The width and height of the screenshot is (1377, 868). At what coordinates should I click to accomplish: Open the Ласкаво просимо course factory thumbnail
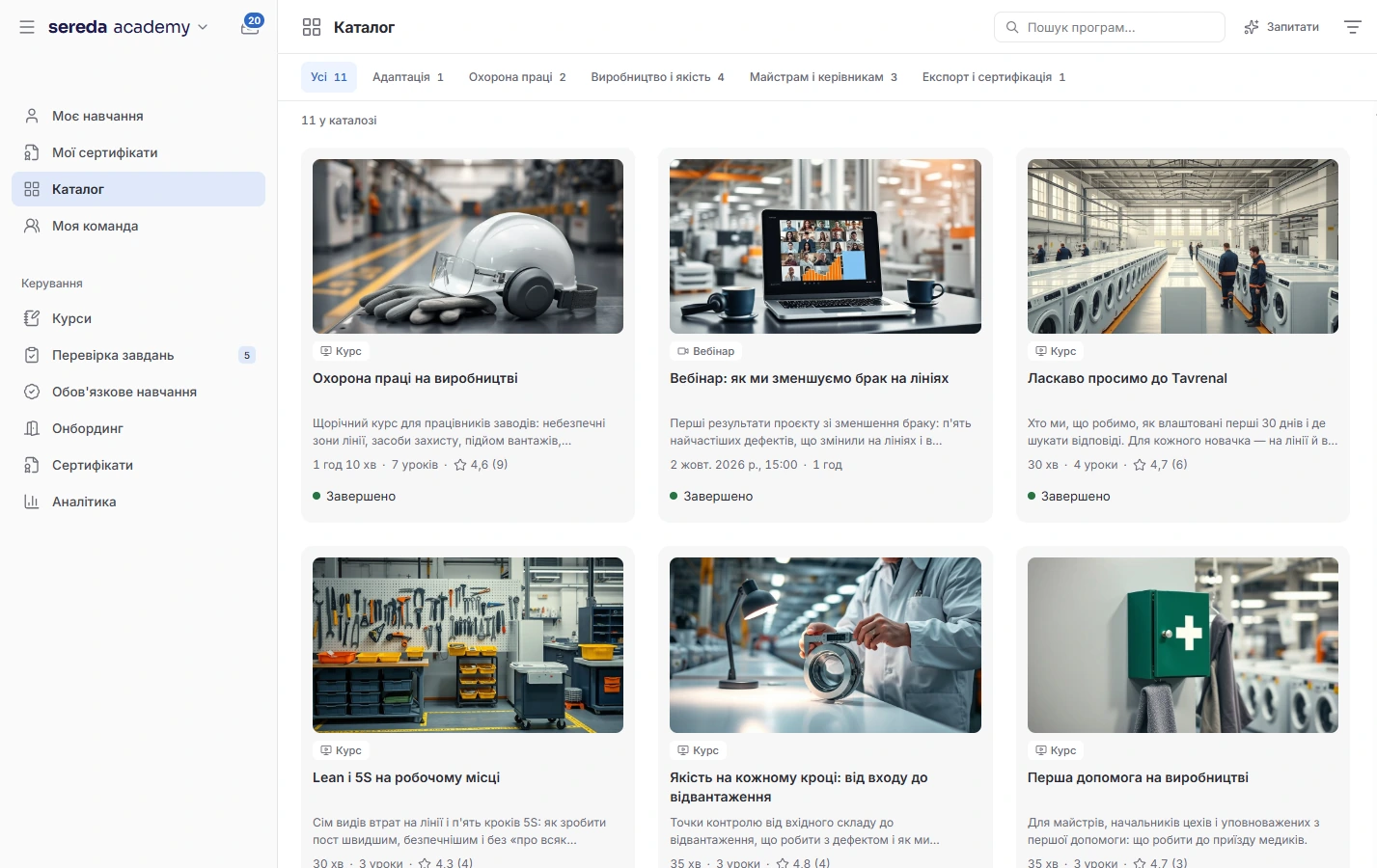coord(1183,247)
